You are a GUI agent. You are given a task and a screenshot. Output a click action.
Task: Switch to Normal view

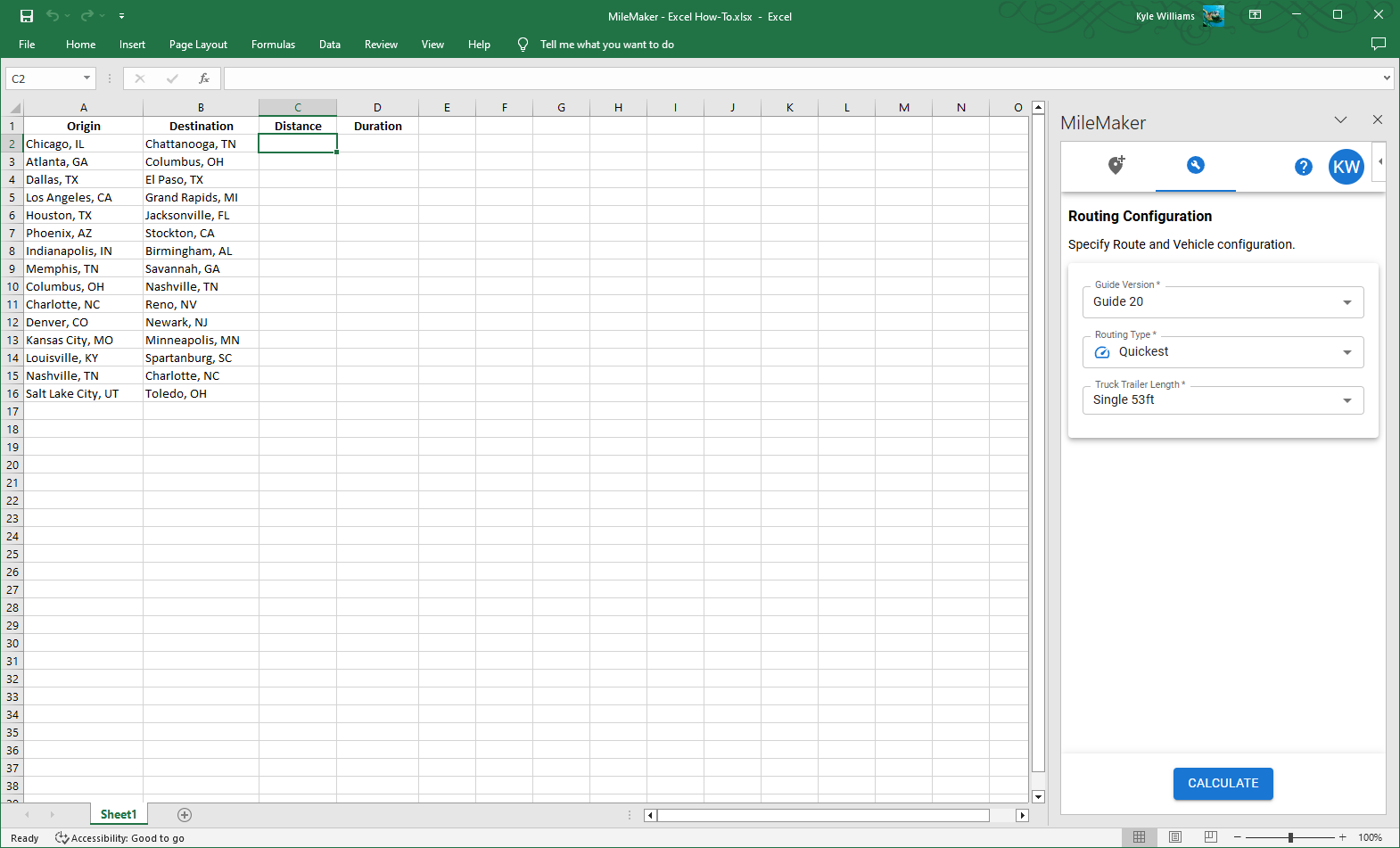pyautogui.click(x=1139, y=837)
